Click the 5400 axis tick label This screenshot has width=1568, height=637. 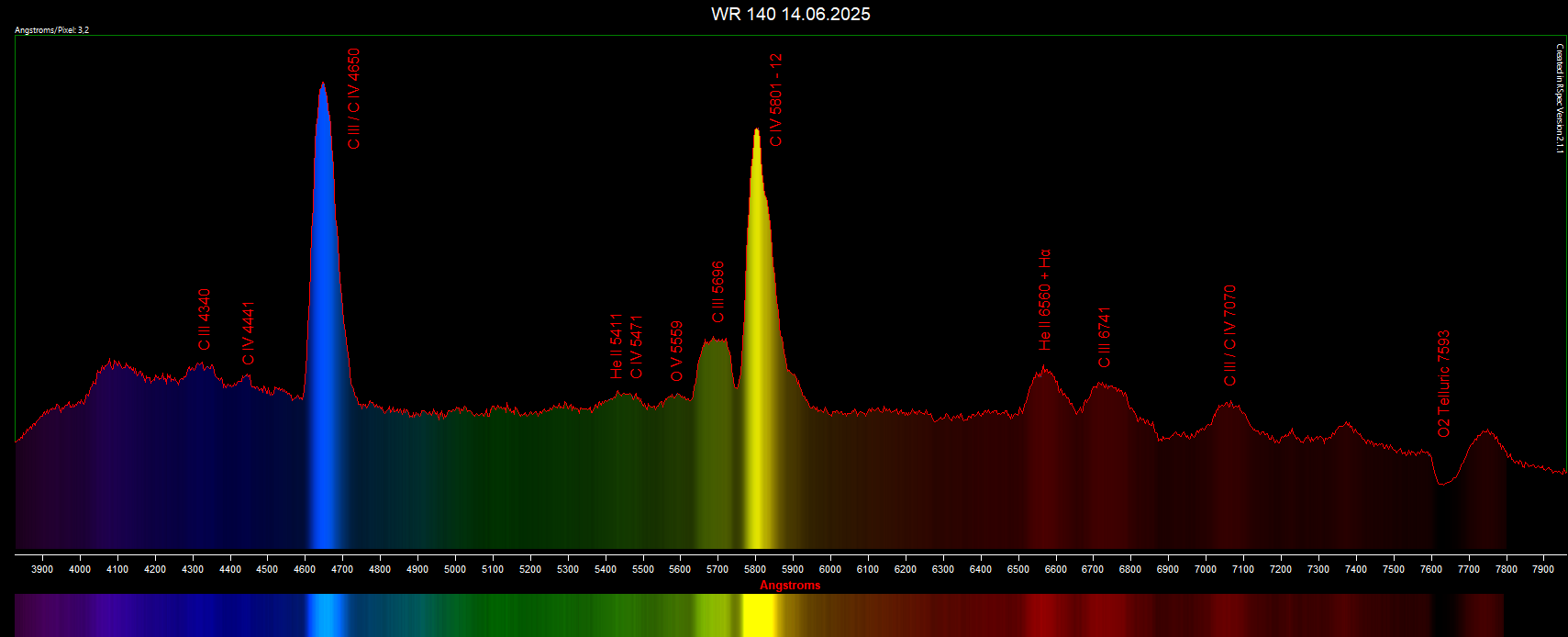606,569
